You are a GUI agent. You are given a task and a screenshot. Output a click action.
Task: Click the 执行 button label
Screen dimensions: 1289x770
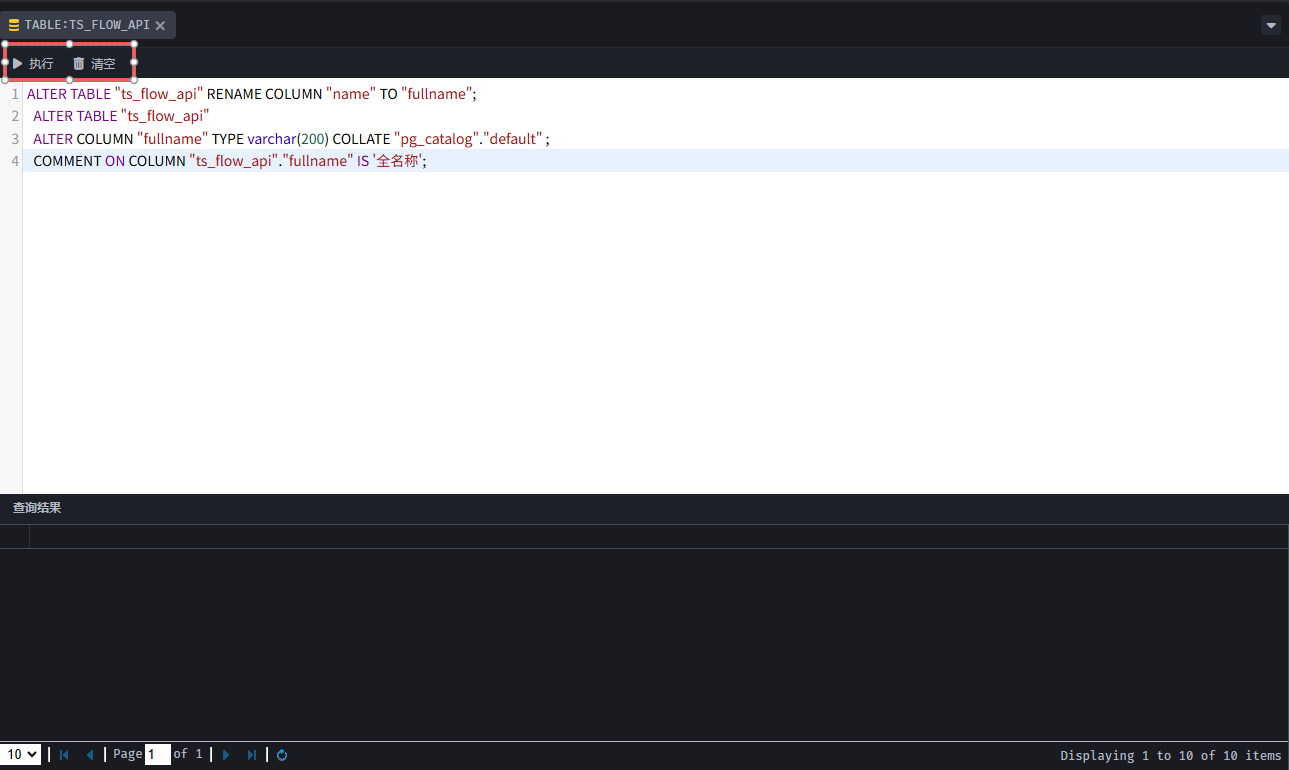tap(41, 63)
